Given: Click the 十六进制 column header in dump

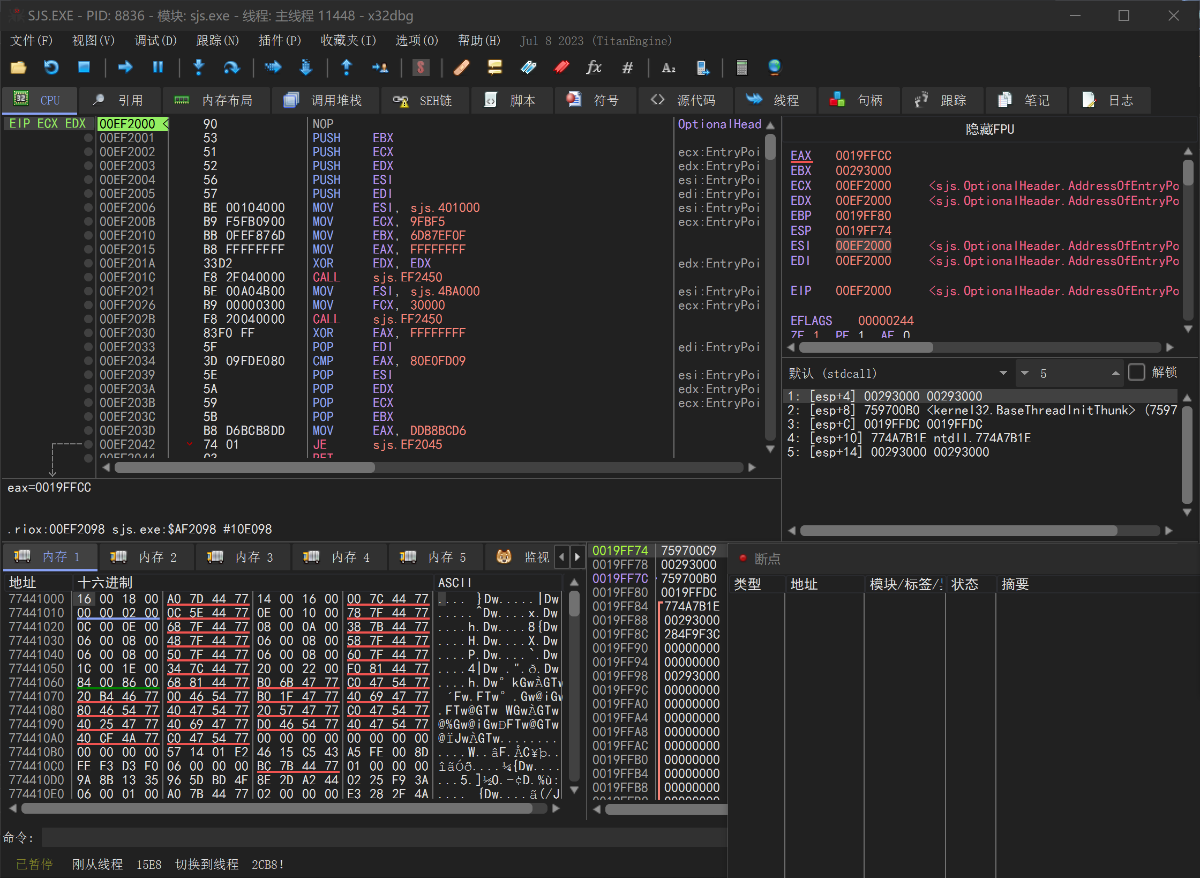Looking at the screenshot, I should [105, 583].
